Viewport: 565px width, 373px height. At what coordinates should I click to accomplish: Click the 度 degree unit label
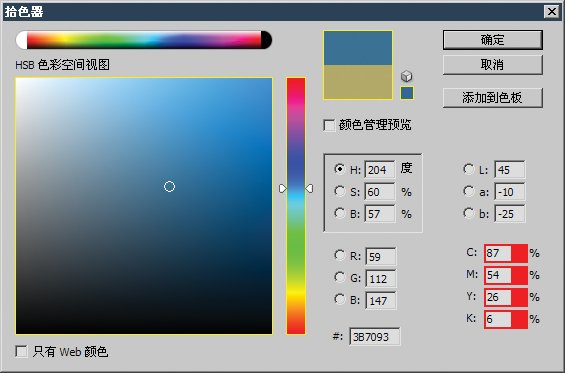tap(406, 168)
